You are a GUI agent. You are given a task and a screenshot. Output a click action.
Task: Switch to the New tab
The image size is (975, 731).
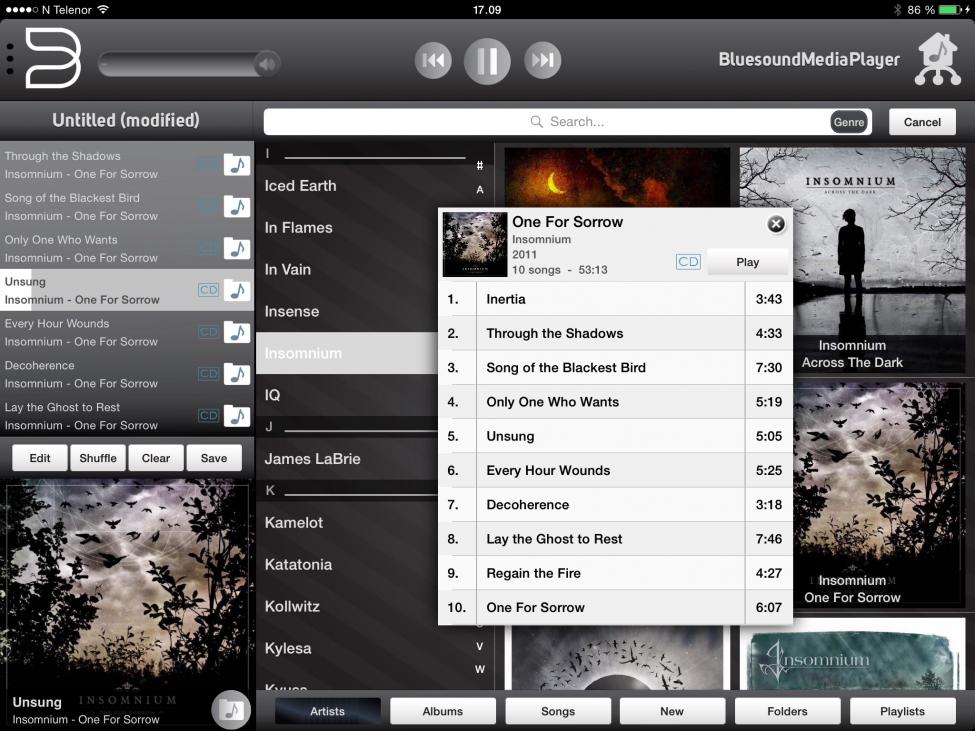point(672,711)
